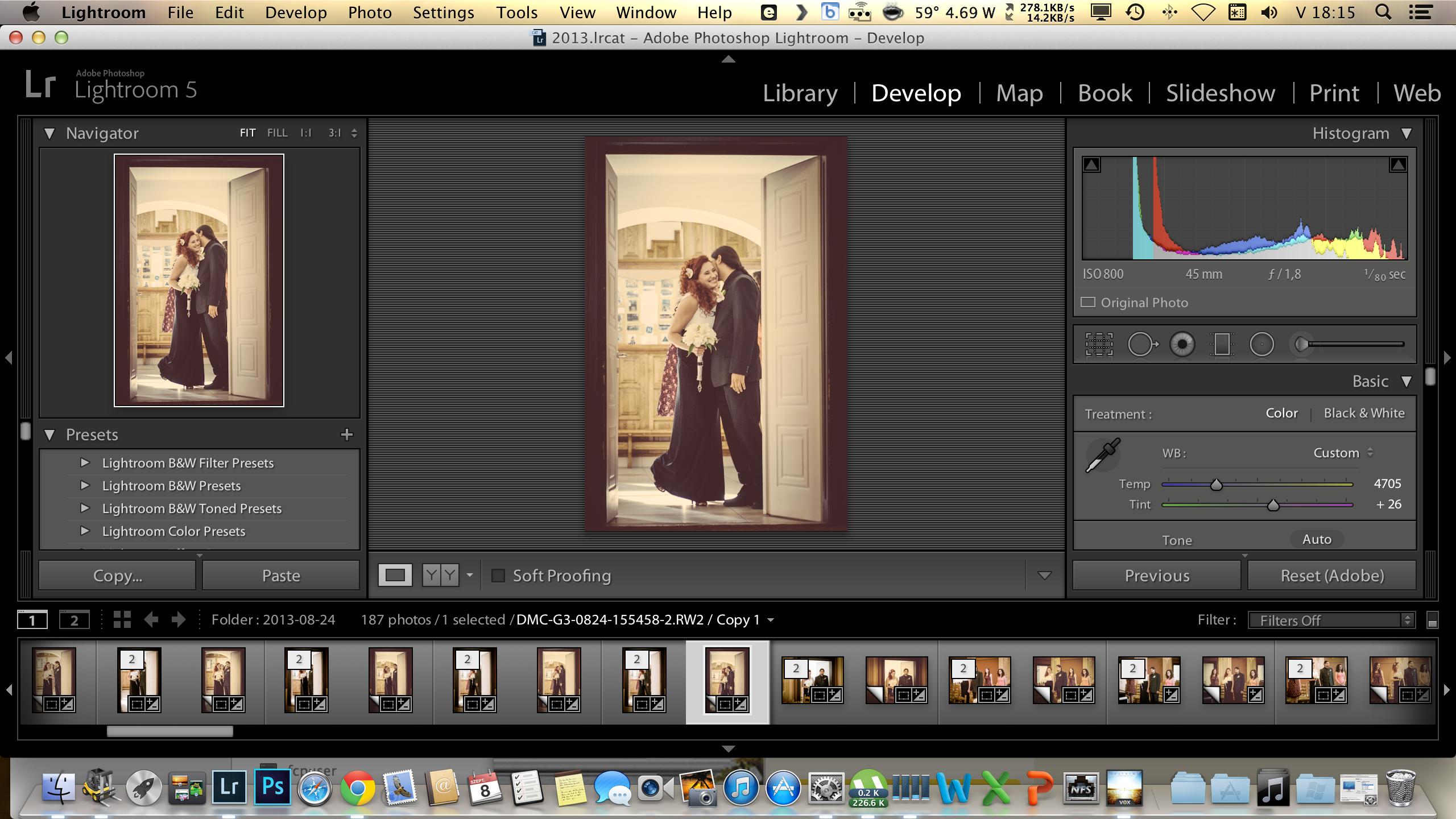
Task: Collapse the Histogram panel
Action: [x=1407, y=134]
